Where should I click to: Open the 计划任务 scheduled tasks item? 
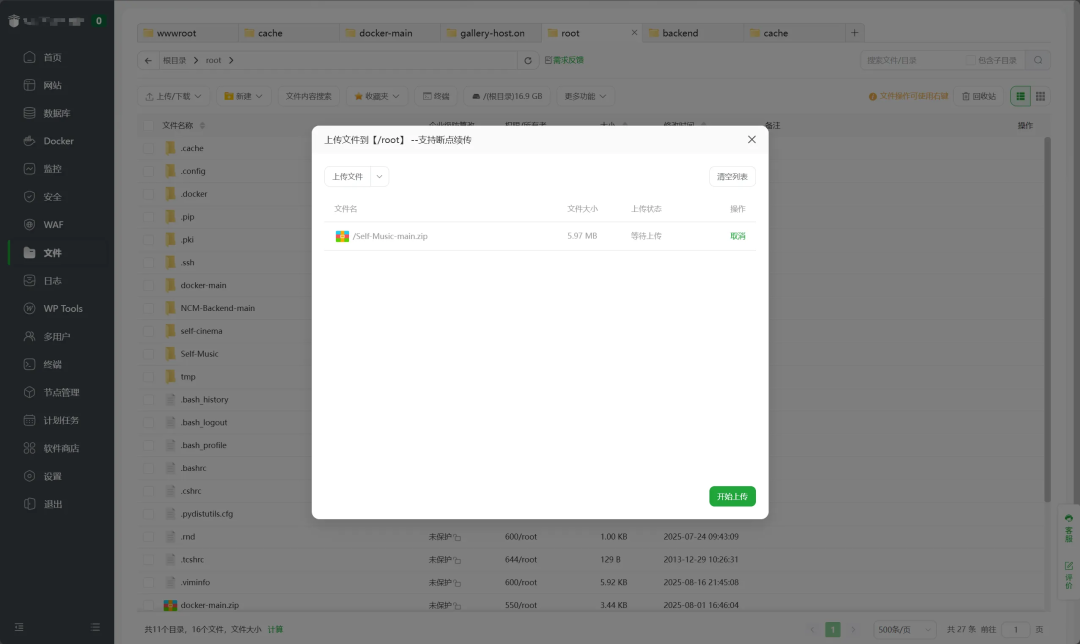point(61,420)
